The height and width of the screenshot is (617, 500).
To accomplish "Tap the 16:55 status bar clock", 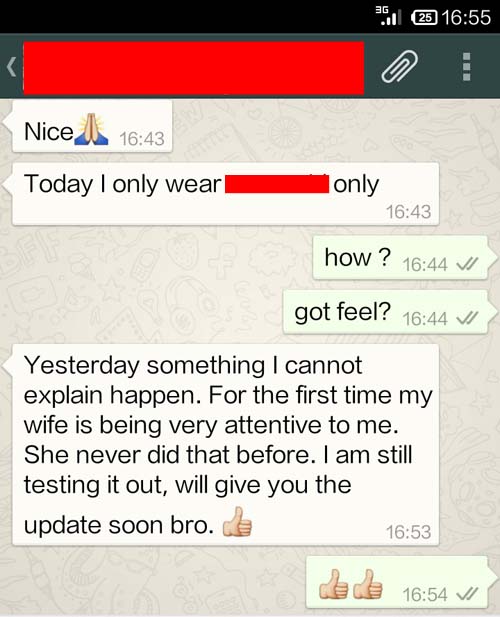I will (x=467, y=17).
